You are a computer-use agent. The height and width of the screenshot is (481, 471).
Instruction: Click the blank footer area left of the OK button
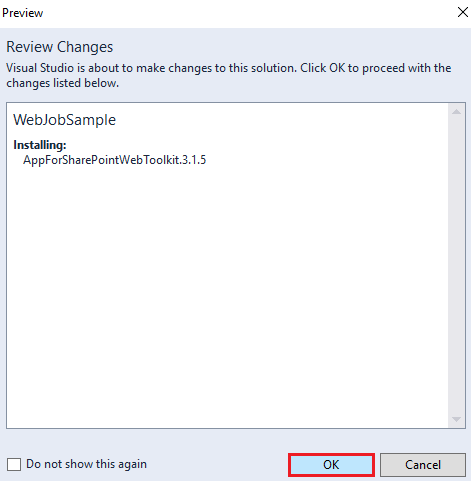coord(217,464)
